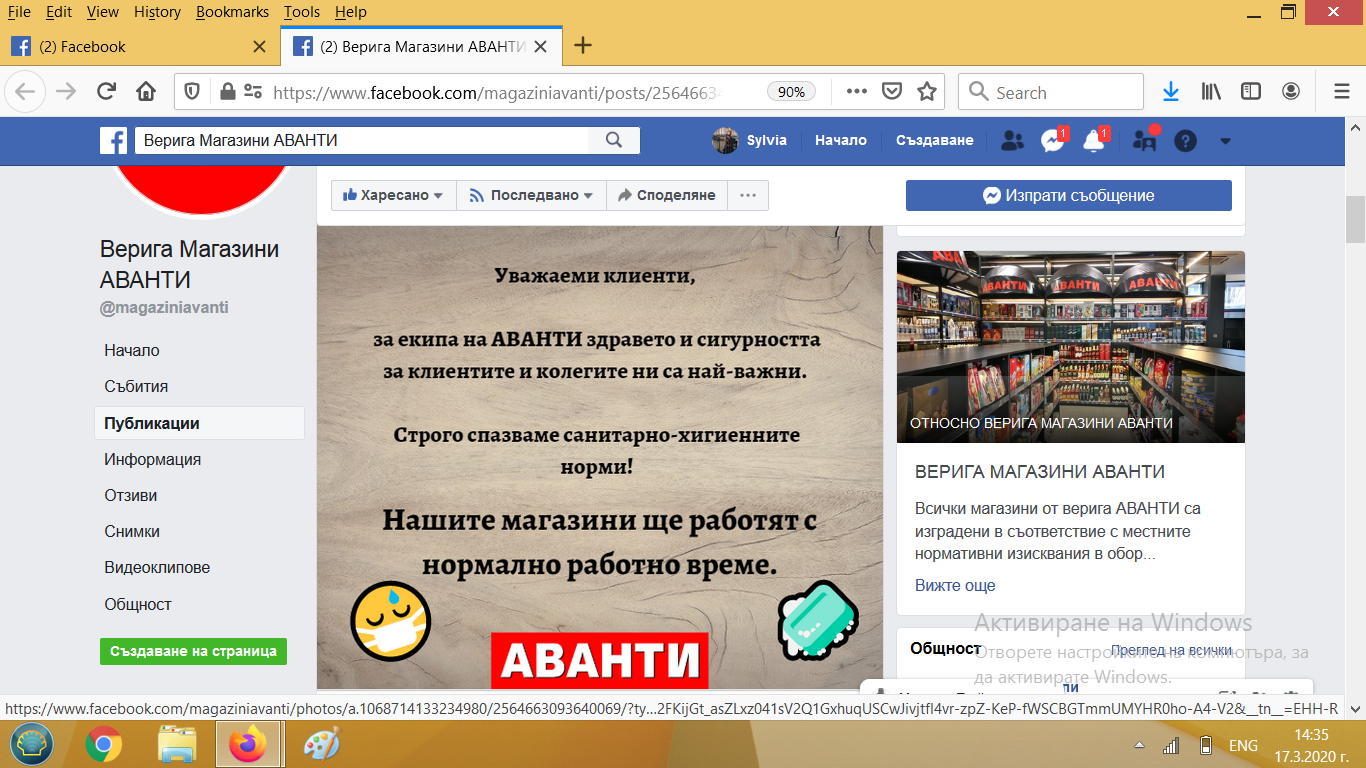
Task: Show hidden system tray icons
Action: (x=1139, y=746)
